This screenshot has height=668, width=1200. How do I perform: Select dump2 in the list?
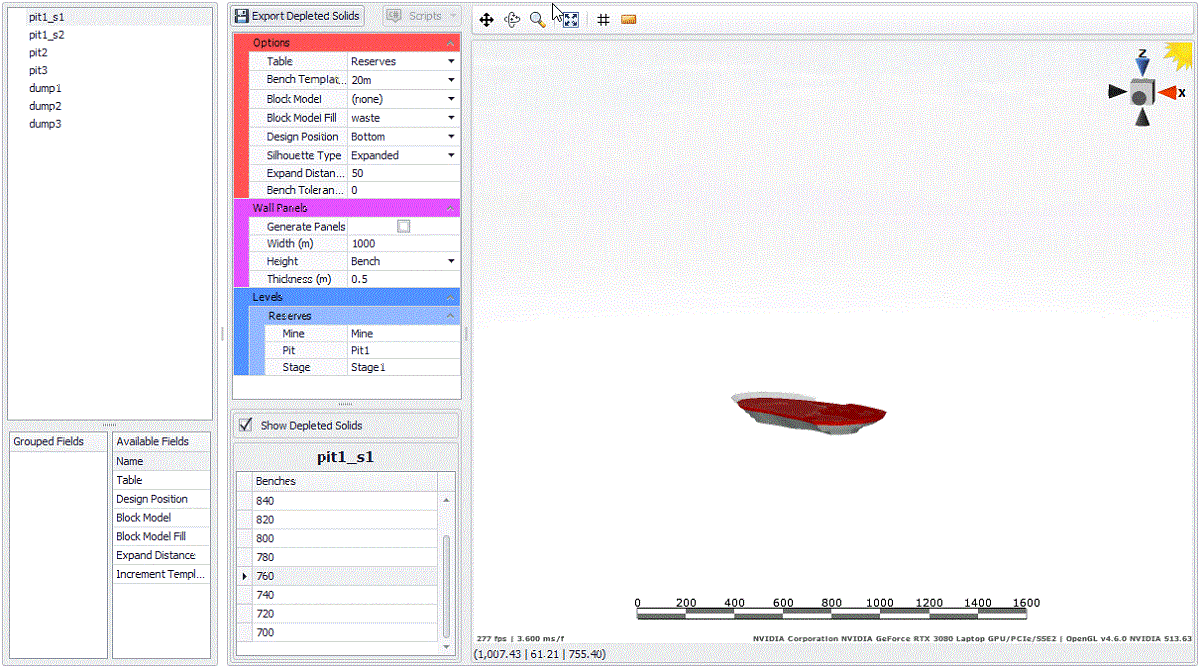[x=45, y=106]
